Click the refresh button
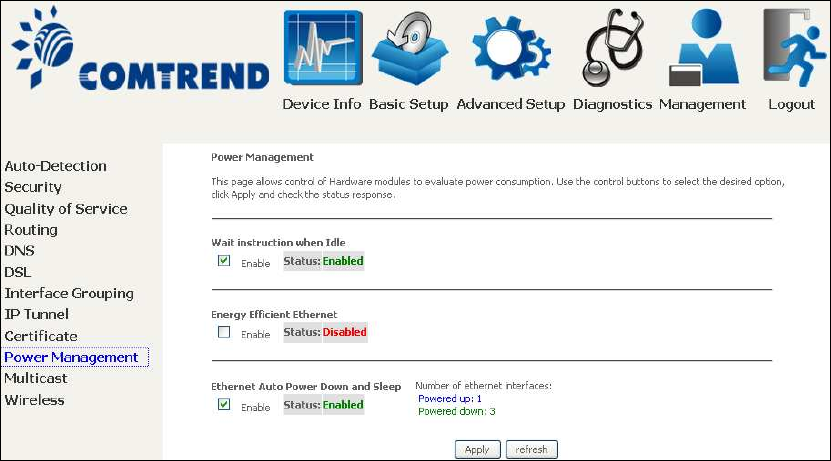 click(532, 449)
